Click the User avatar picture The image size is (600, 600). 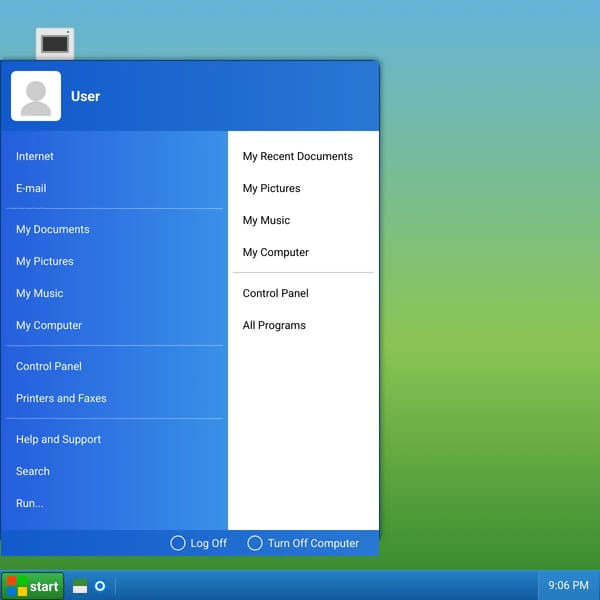click(x=36, y=96)
